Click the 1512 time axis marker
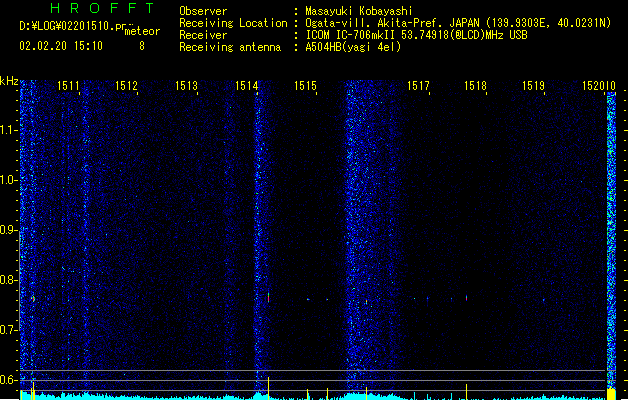The height and width of the screenshot is (400, 629). pos(126,86)
